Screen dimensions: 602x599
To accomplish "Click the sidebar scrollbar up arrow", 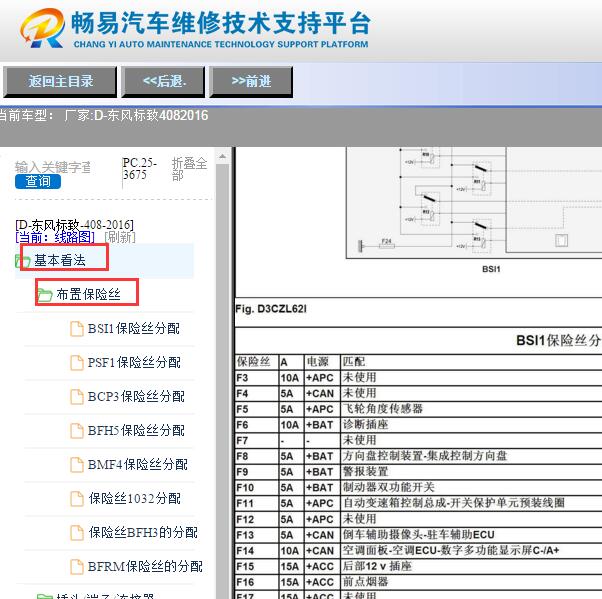I will (223, 156).
